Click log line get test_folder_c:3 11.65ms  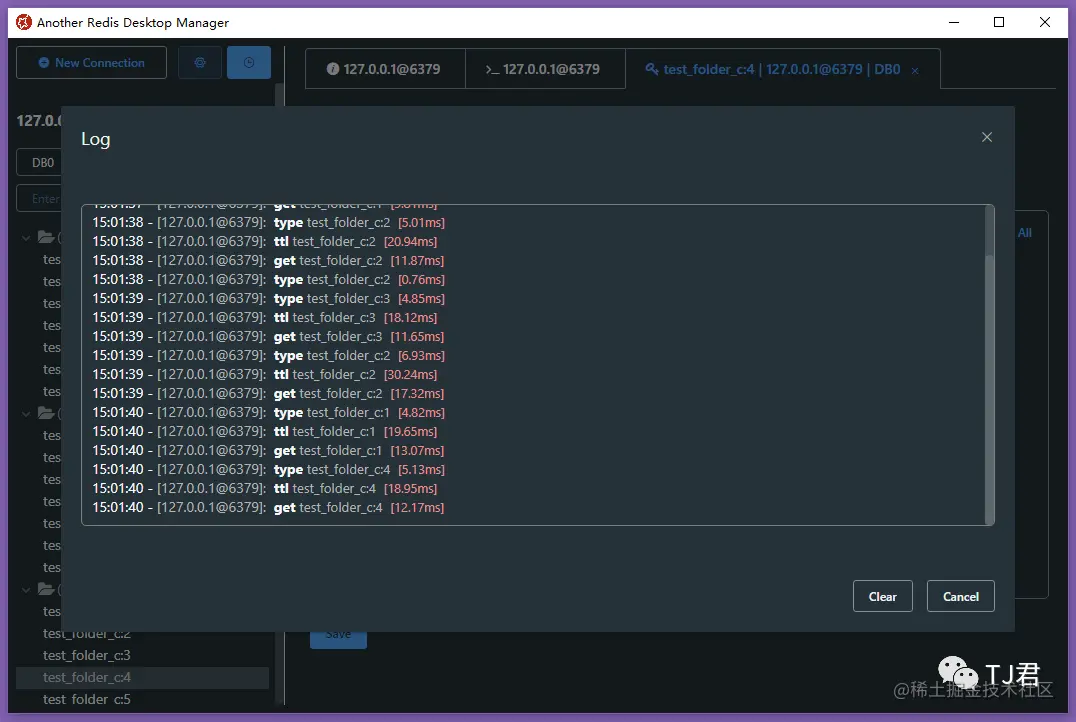[268, 337]
